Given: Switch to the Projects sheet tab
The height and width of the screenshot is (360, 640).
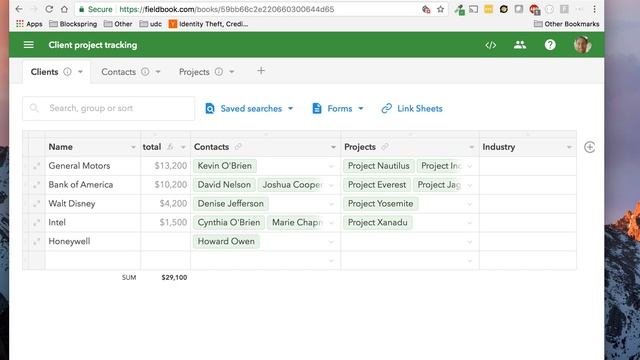Looking at the screenshot, I should point(194,72).
